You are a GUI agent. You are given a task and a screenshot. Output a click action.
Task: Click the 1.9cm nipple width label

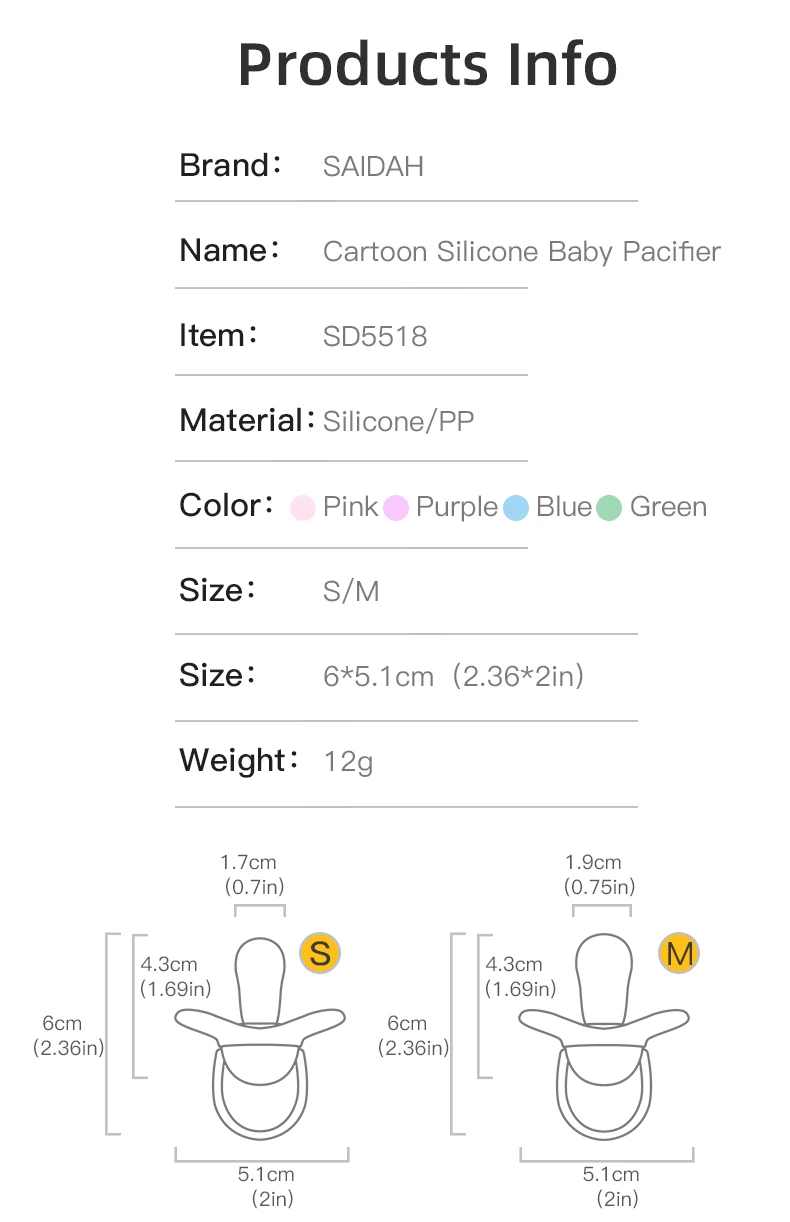tap(593, 862)
